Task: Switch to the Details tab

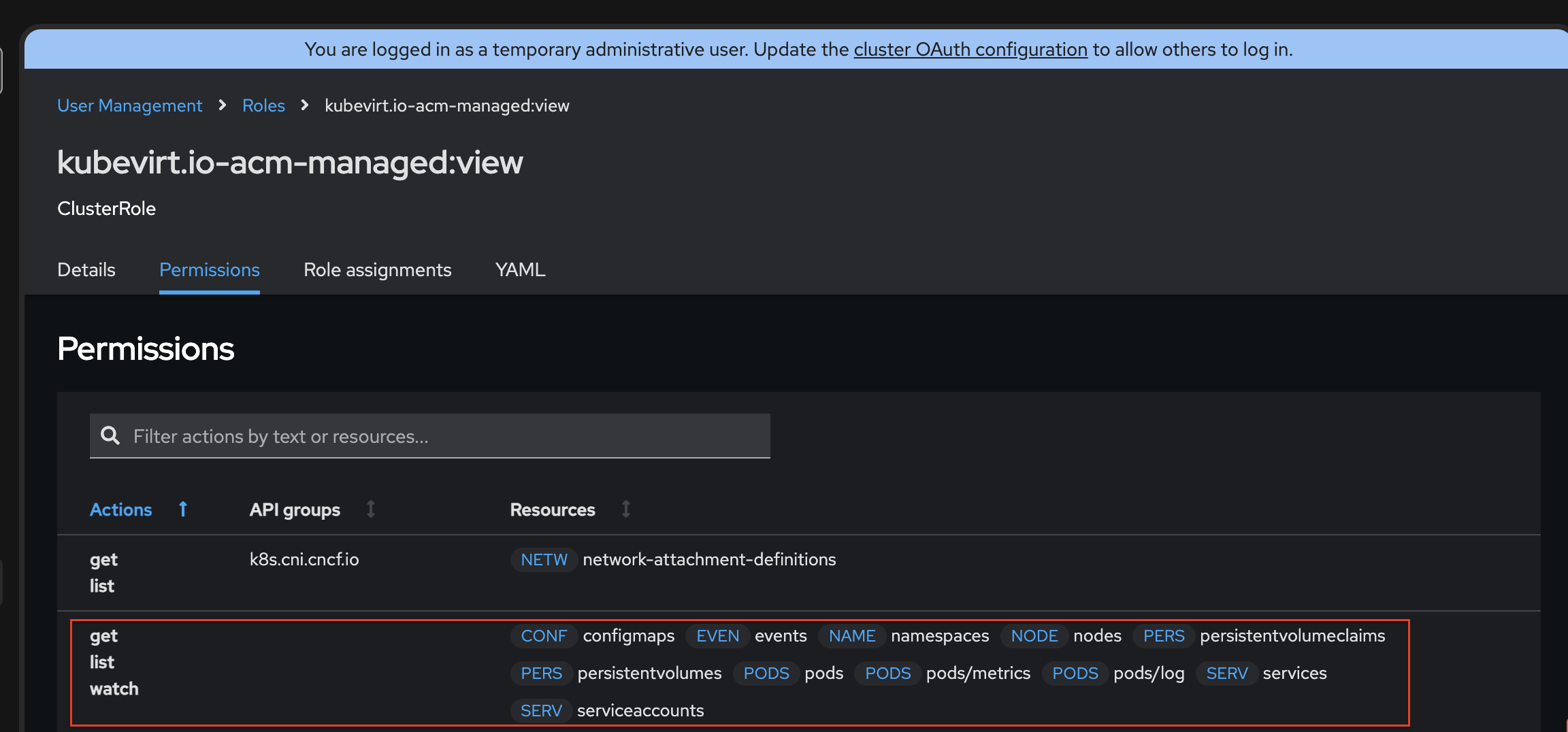Action: tap(86, 269)
